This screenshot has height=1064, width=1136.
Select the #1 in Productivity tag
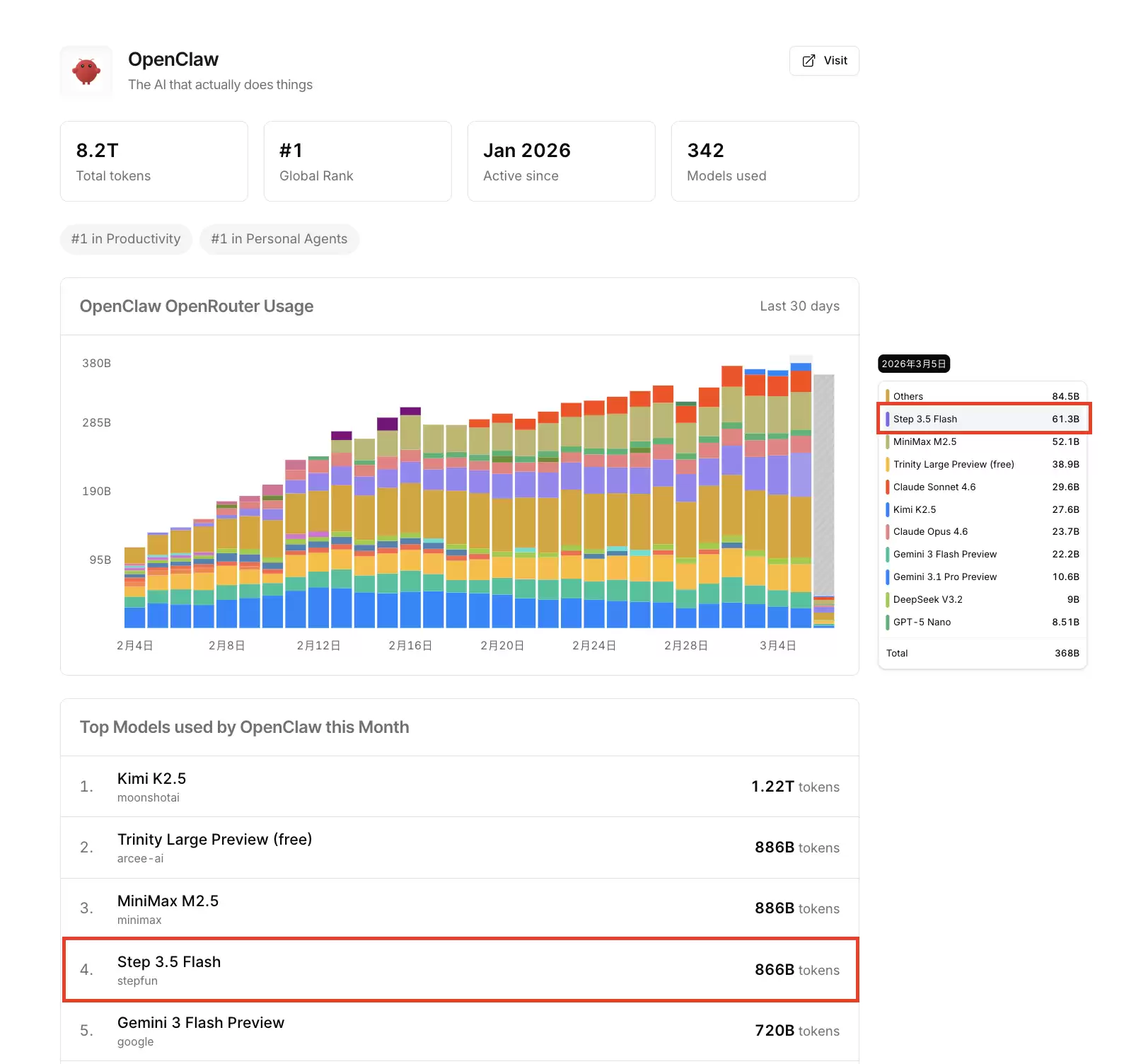pos(126,239)
